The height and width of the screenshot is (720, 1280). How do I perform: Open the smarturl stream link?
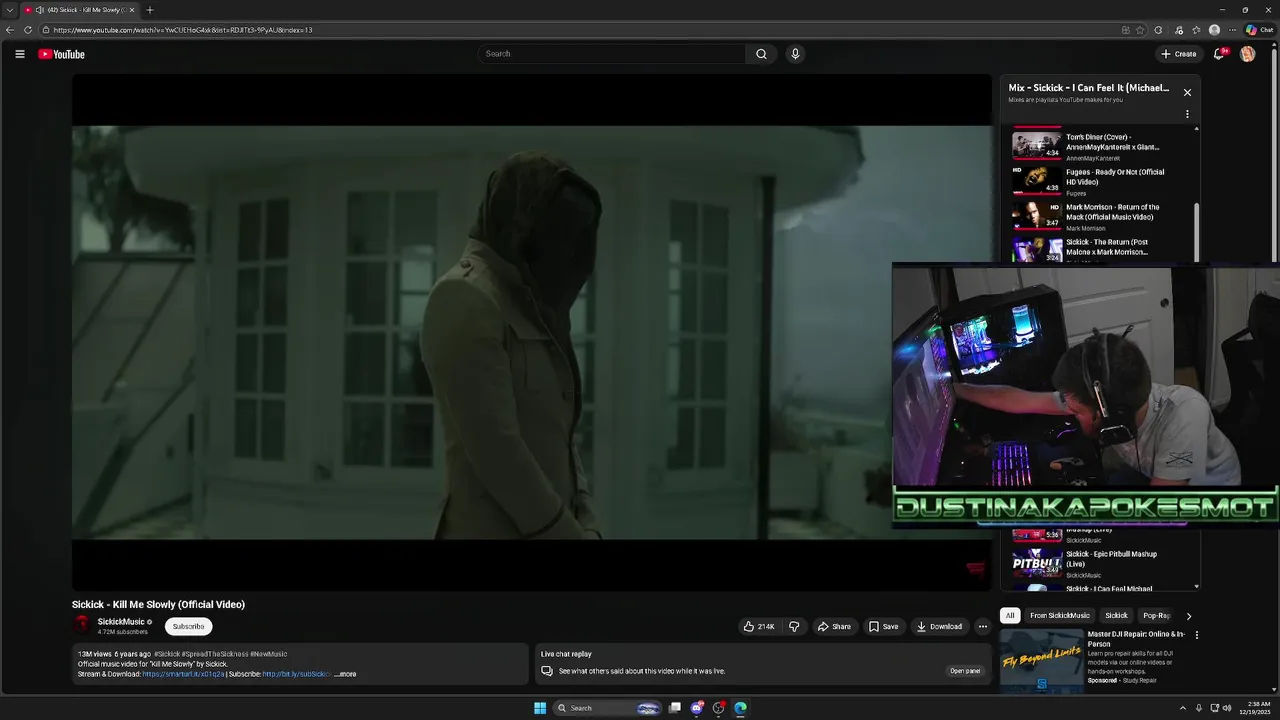click(x=183, y=674)
